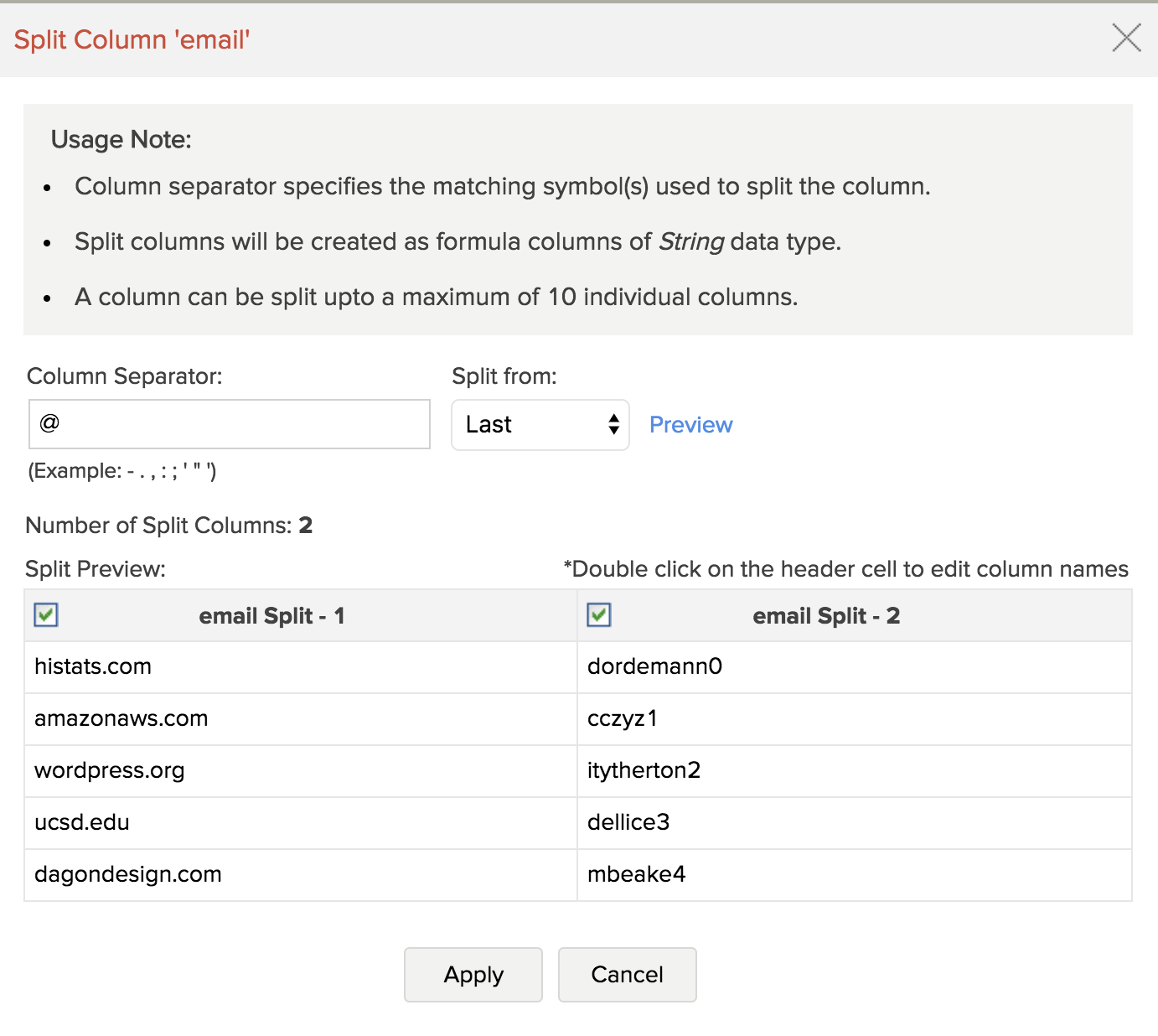Open the Split from dropdown
The width and height of the screenshot is (1158, 1036).
(540, 425)
